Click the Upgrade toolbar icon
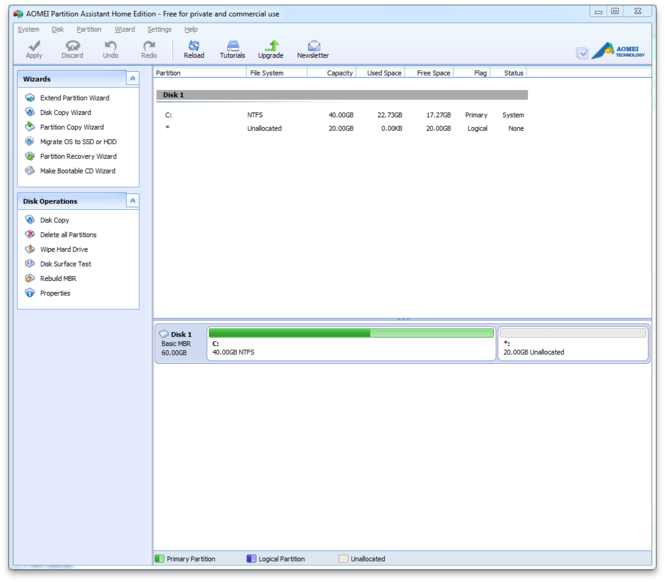665x582 pixels. tap(271, 45)
